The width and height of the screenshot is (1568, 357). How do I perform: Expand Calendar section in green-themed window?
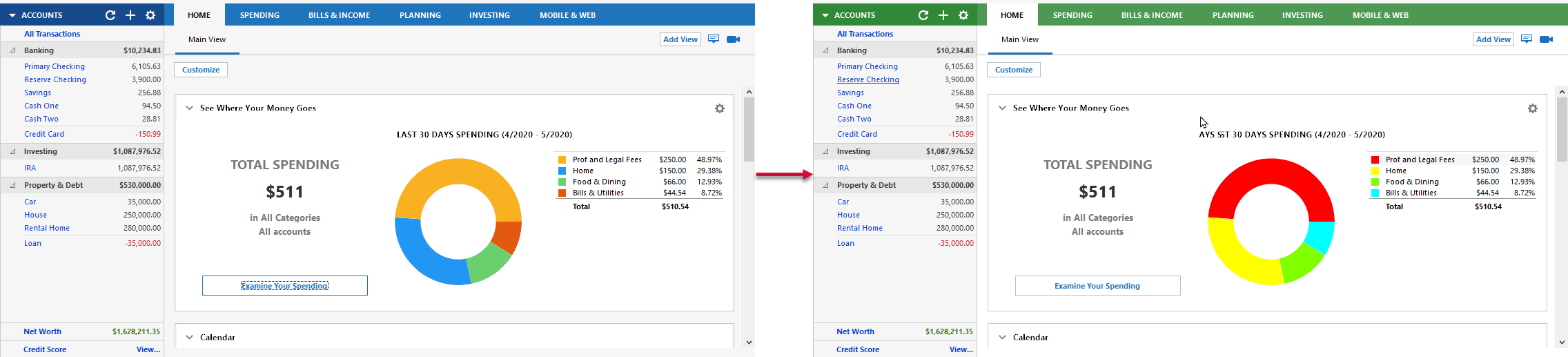point(1002,337)
